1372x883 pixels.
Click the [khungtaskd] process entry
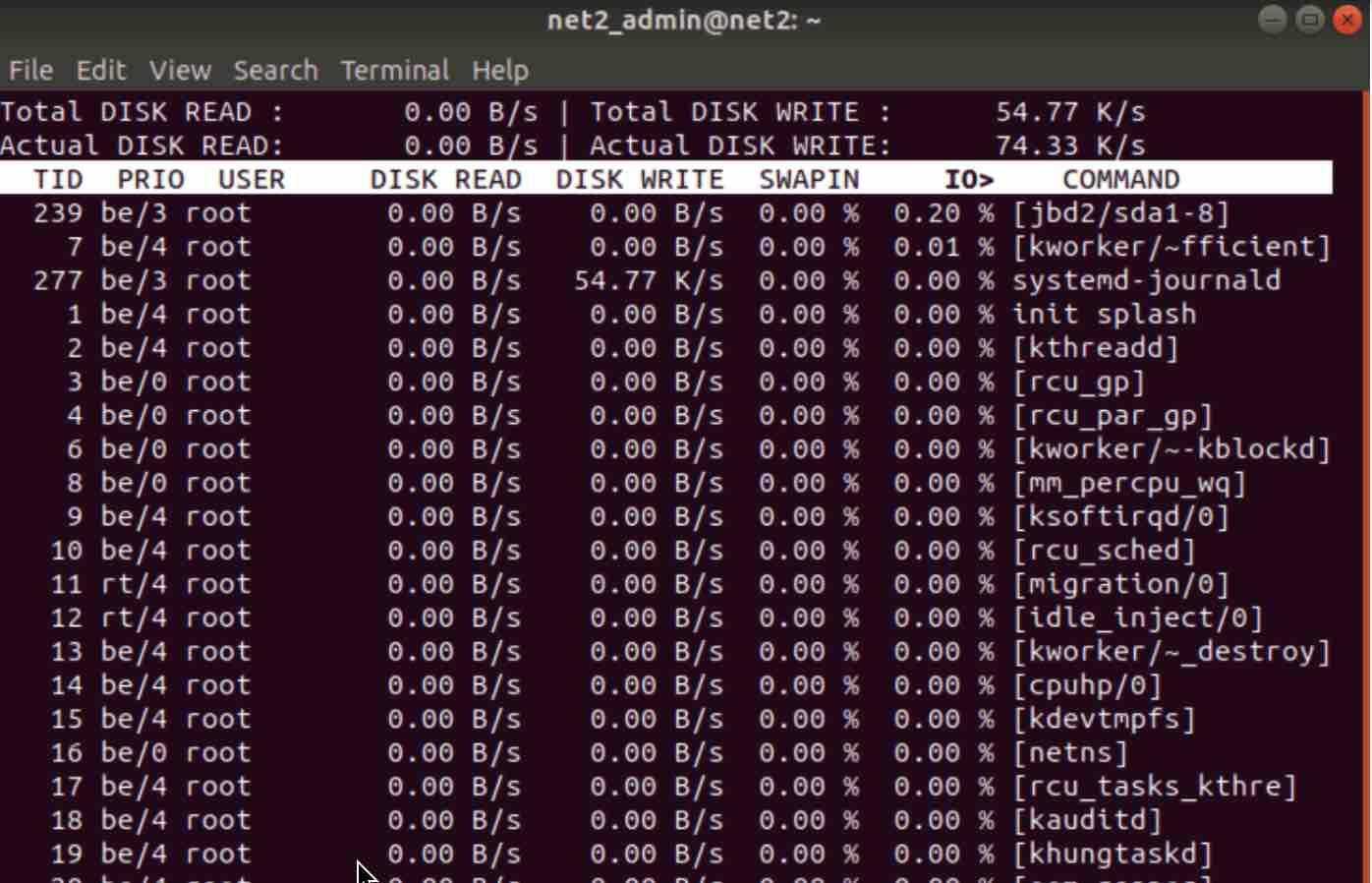click(x=1113, y=854)
